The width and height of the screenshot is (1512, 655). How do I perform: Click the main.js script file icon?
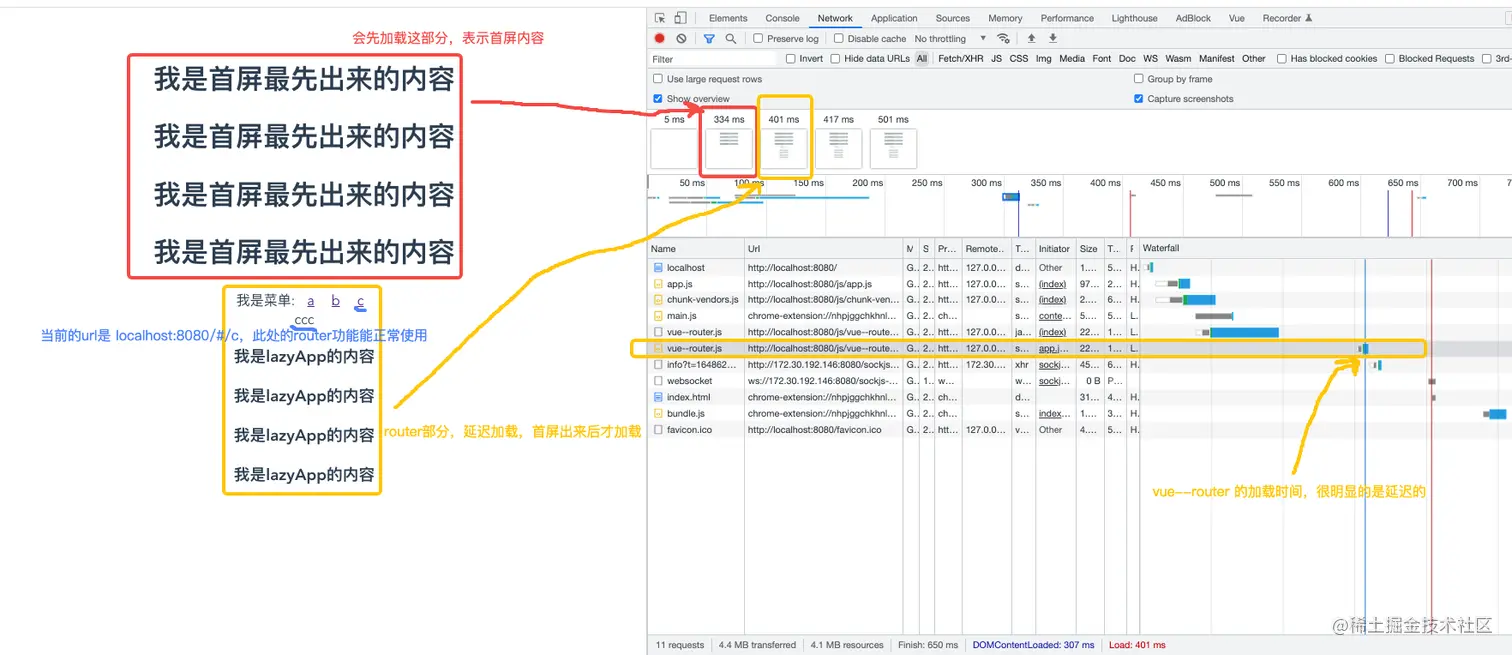[x=658, y=316]
